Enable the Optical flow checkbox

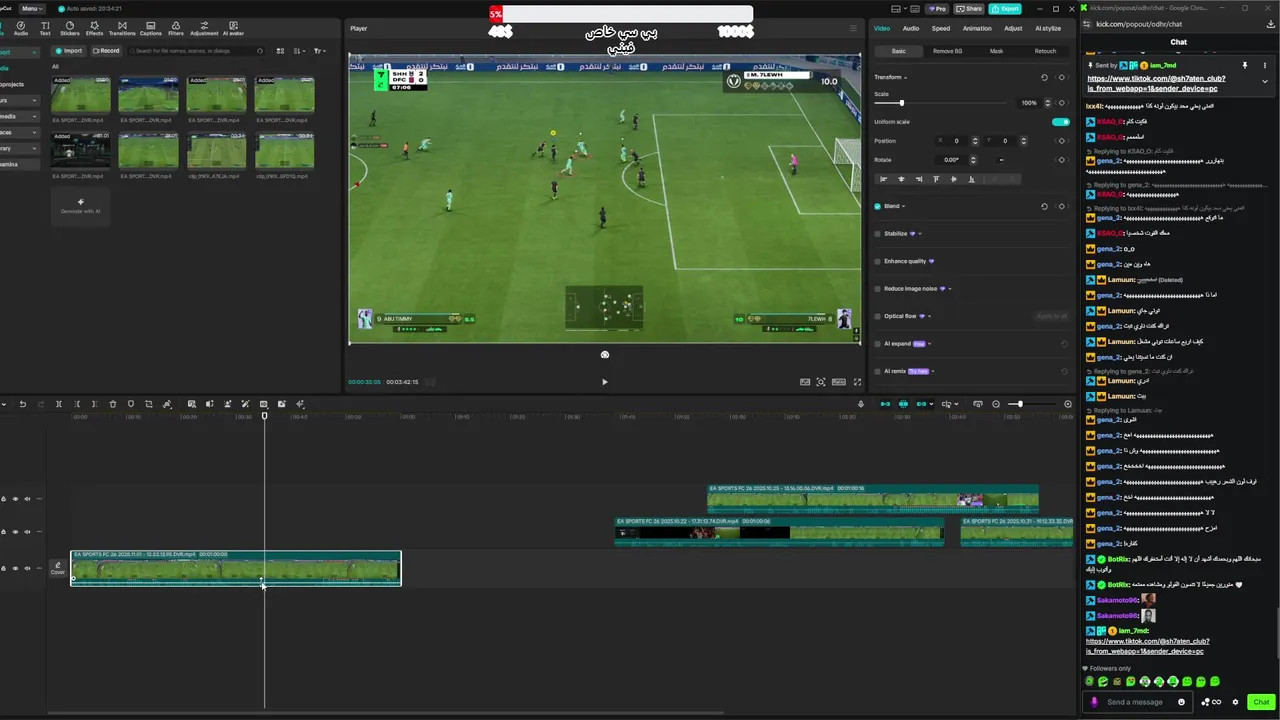coord(878,316)
